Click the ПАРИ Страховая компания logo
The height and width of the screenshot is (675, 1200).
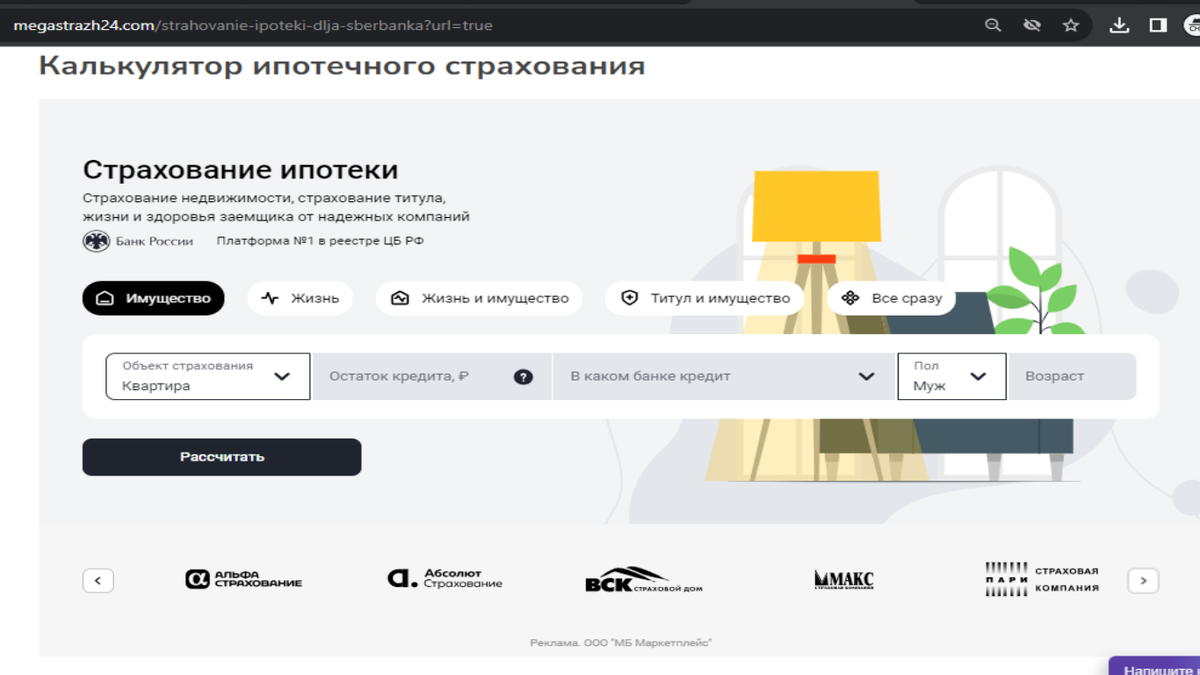pos(1042,579)
